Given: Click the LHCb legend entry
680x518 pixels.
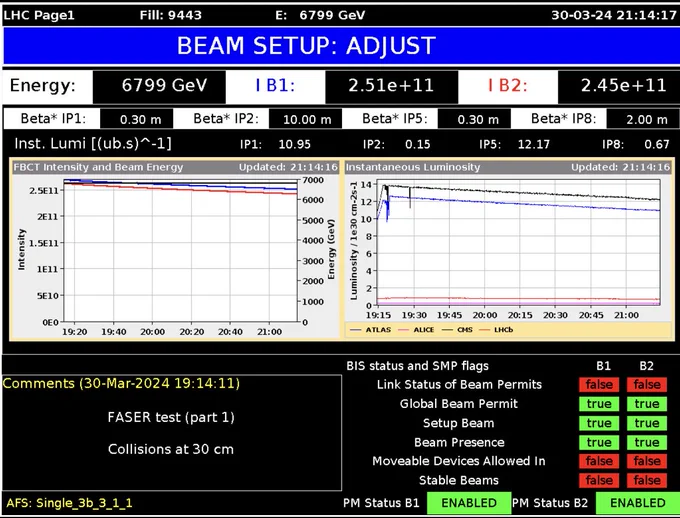Looking at the screenshot, I should coord(496,330).
